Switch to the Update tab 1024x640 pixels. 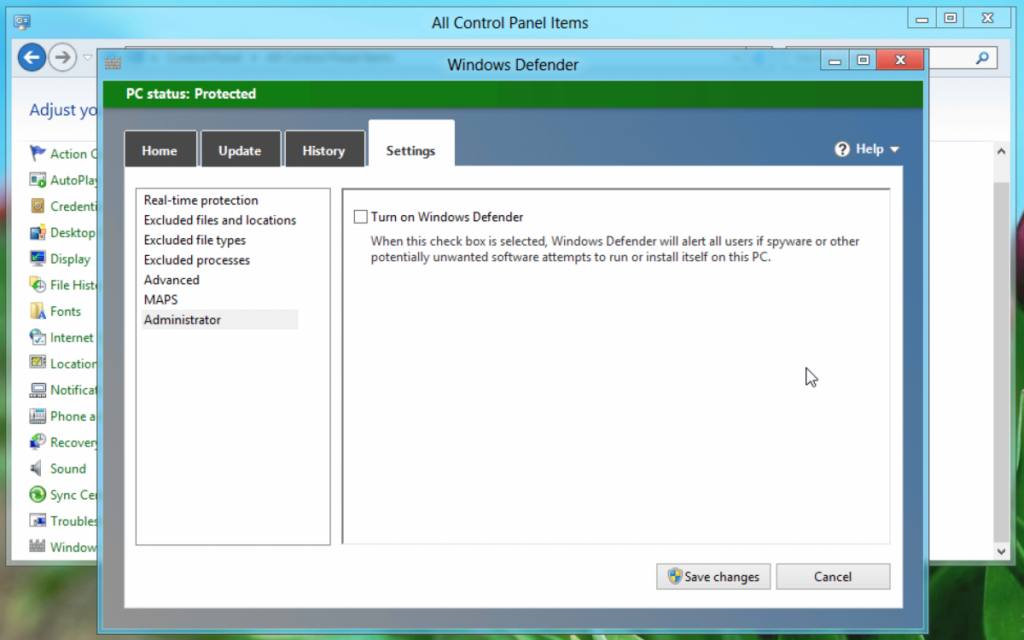(x=240, y=151)
